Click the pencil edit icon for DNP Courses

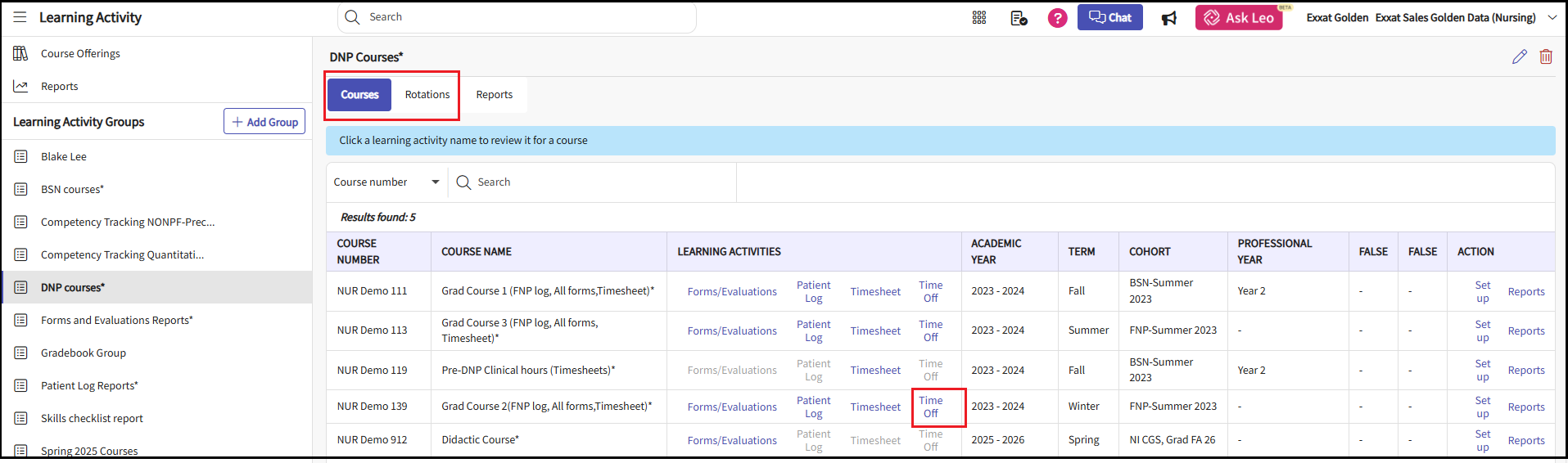pyautogui.click(x=1519, y=56)
